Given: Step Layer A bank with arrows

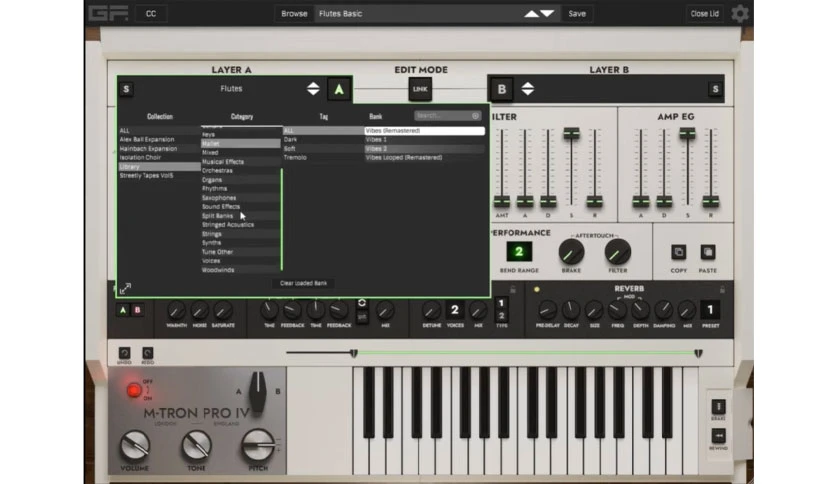Looking at the screenshot, I should click(x=314, y=89).
